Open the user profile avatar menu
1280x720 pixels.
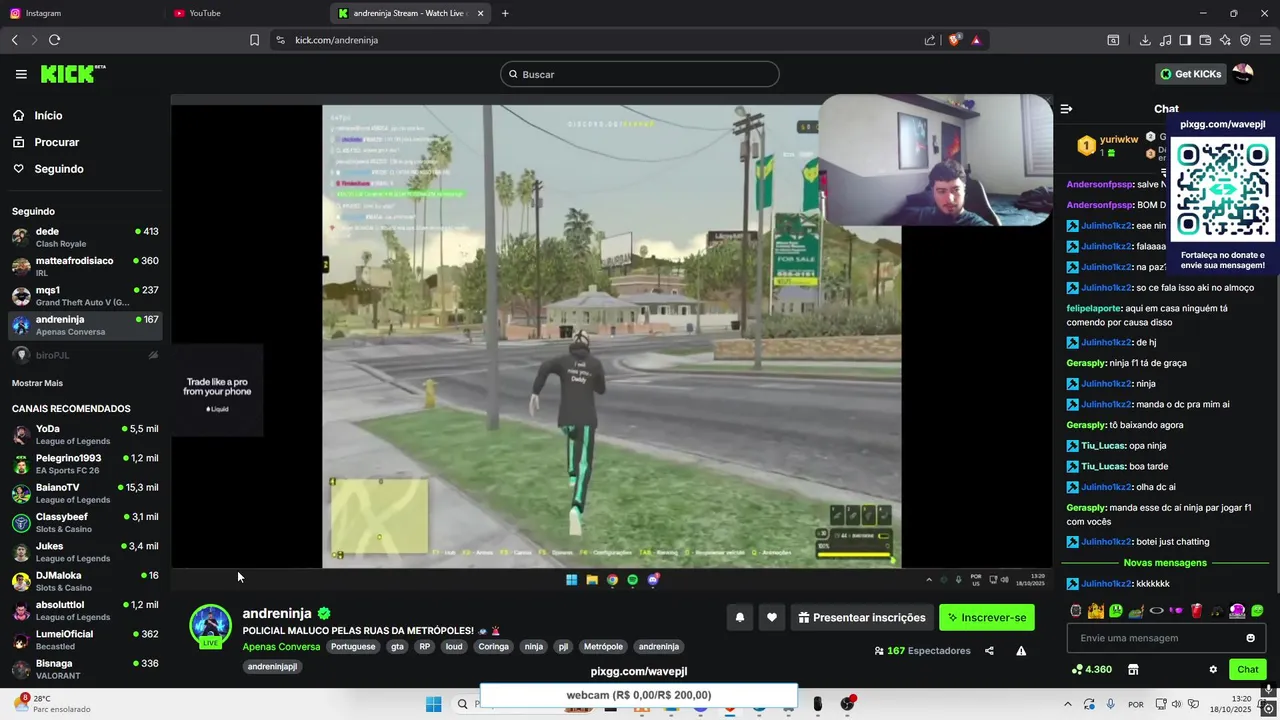1243,74
